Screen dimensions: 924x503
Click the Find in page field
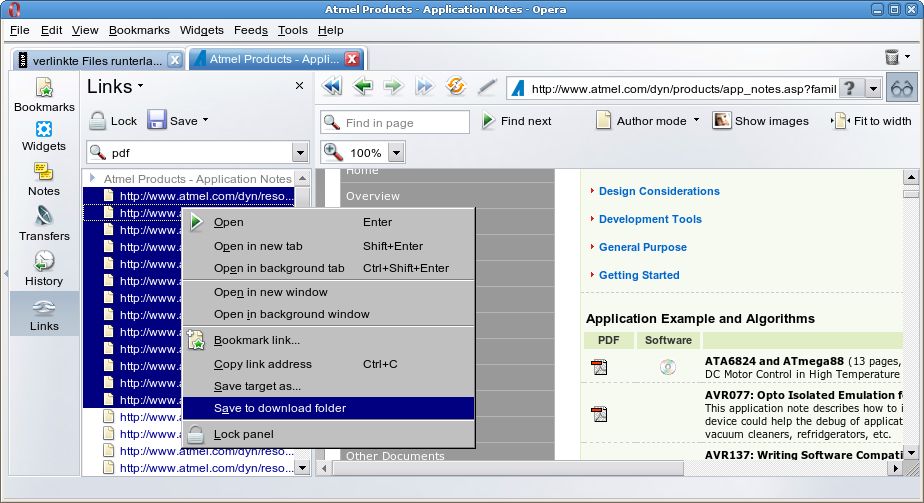pos(395,123)
